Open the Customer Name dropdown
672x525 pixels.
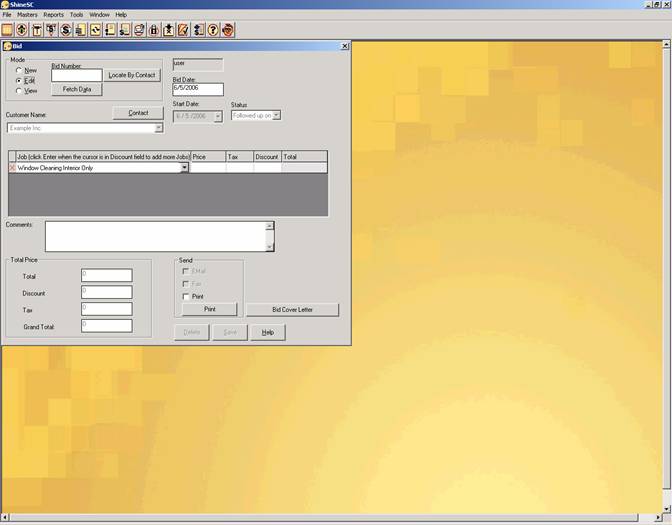[159, 128]
